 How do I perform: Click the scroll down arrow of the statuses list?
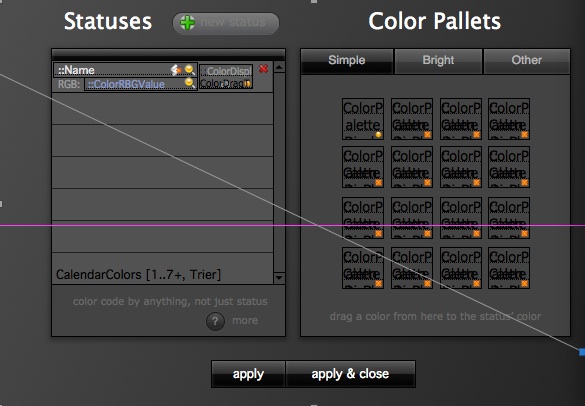click(279, 278)
